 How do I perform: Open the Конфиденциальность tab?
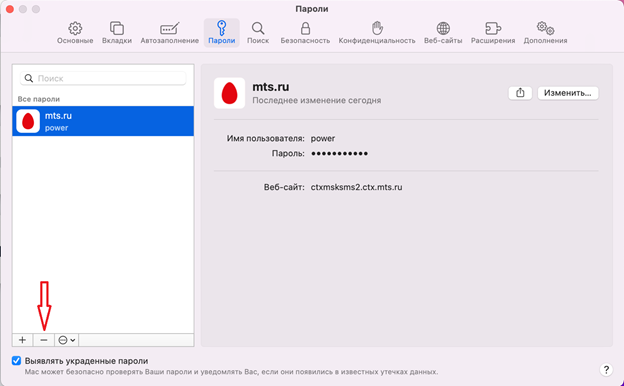pyautogui.click(x=377, y=33)
